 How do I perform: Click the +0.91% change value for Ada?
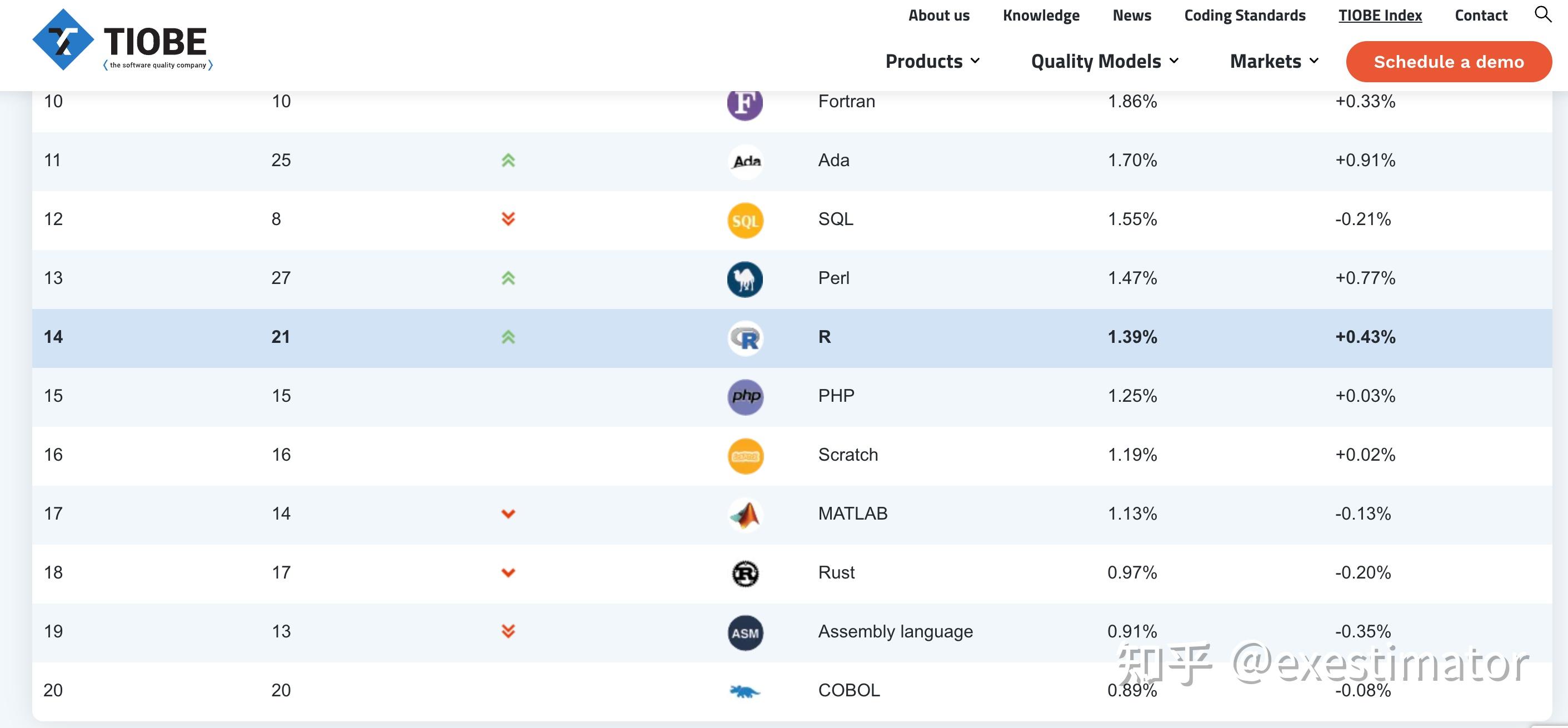(1365, 160)
